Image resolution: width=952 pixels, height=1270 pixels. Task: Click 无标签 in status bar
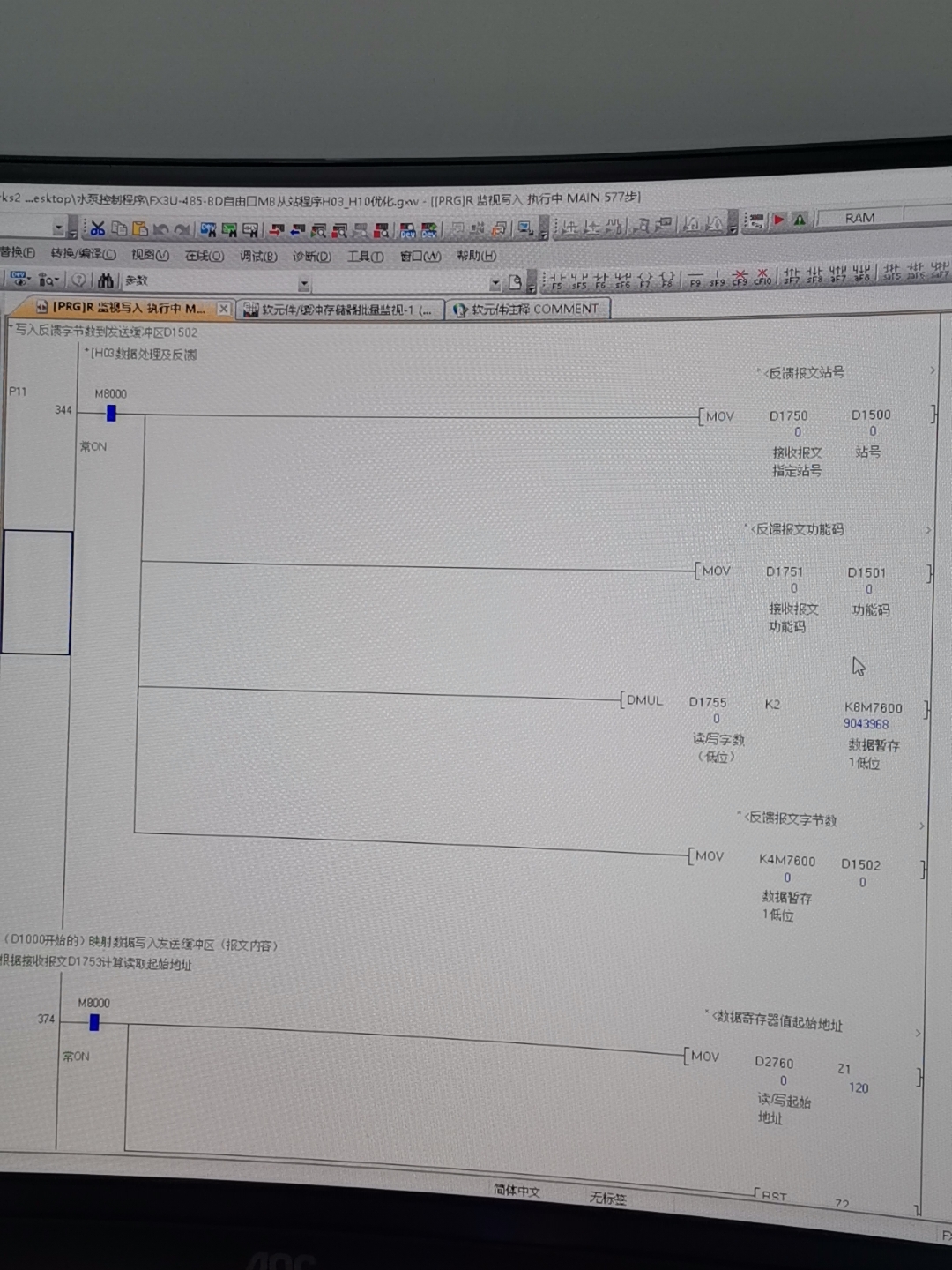pyautogui.click(x=608, y=1198)
